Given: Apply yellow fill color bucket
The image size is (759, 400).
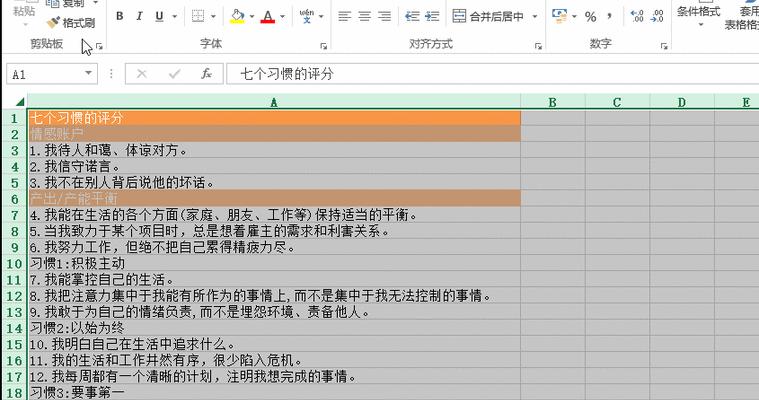Looking at the screenshot, I should (x=237, y=16).
